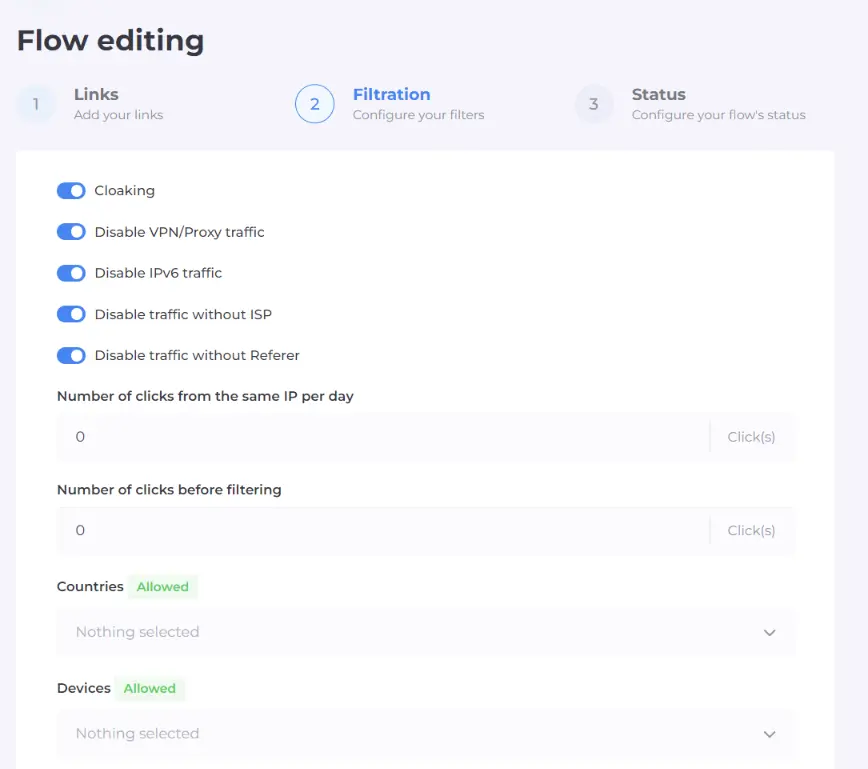Screen dimensions: 868x769
Task: Click the Allowed badge next to Countries
Action: (162, 587)
